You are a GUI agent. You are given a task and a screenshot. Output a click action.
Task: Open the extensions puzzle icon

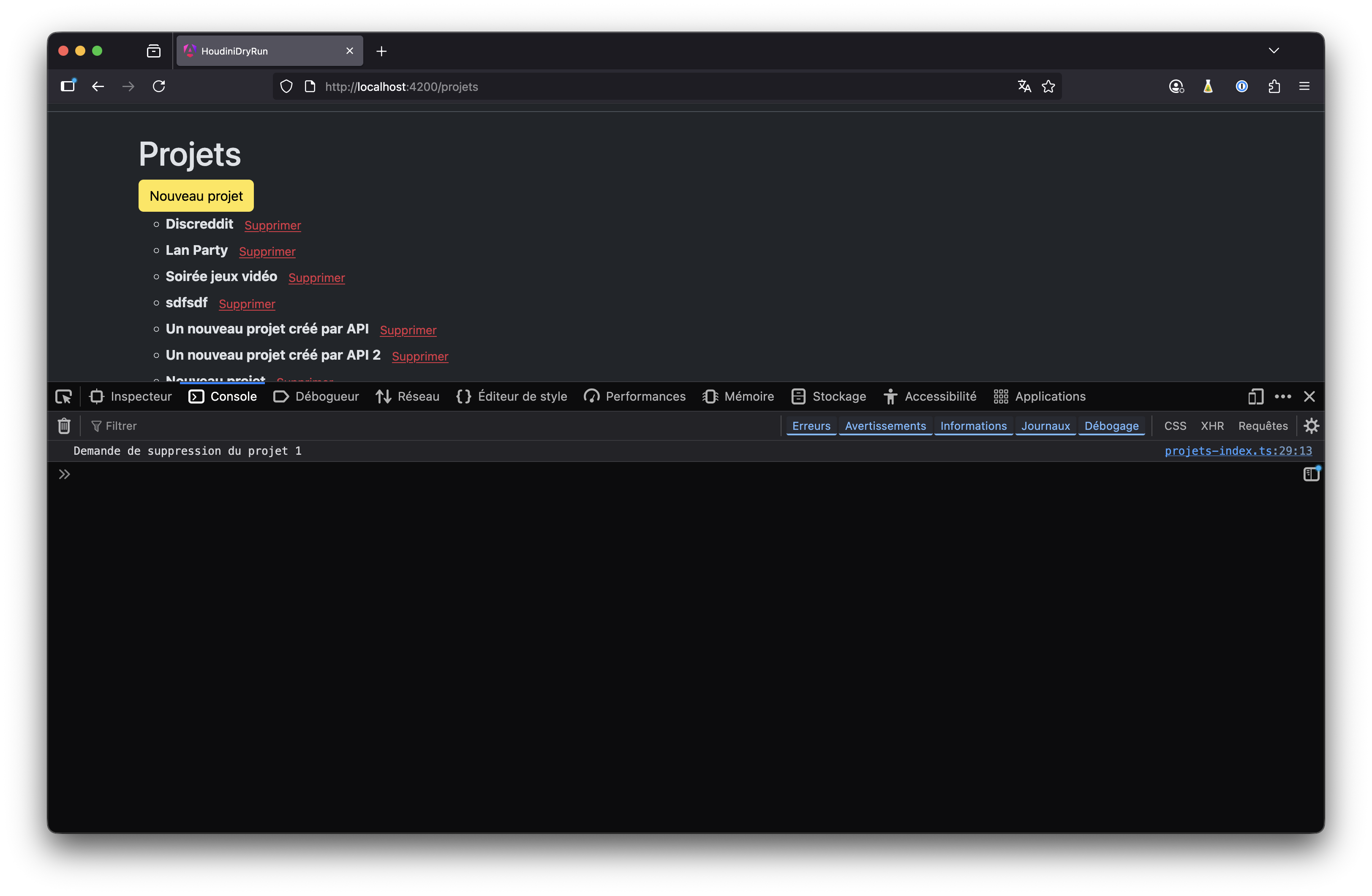pyautogui.click(x=1274, y=87)
